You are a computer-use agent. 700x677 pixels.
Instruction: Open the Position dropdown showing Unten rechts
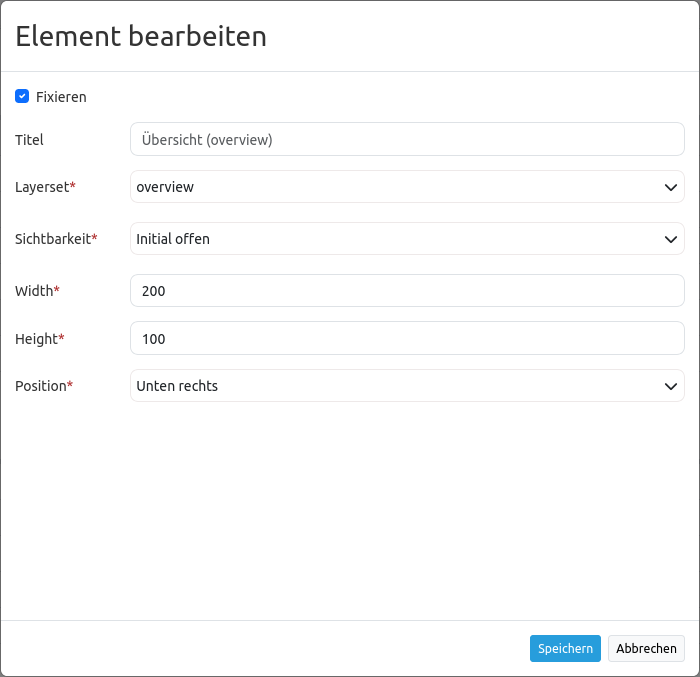(395, 386)
